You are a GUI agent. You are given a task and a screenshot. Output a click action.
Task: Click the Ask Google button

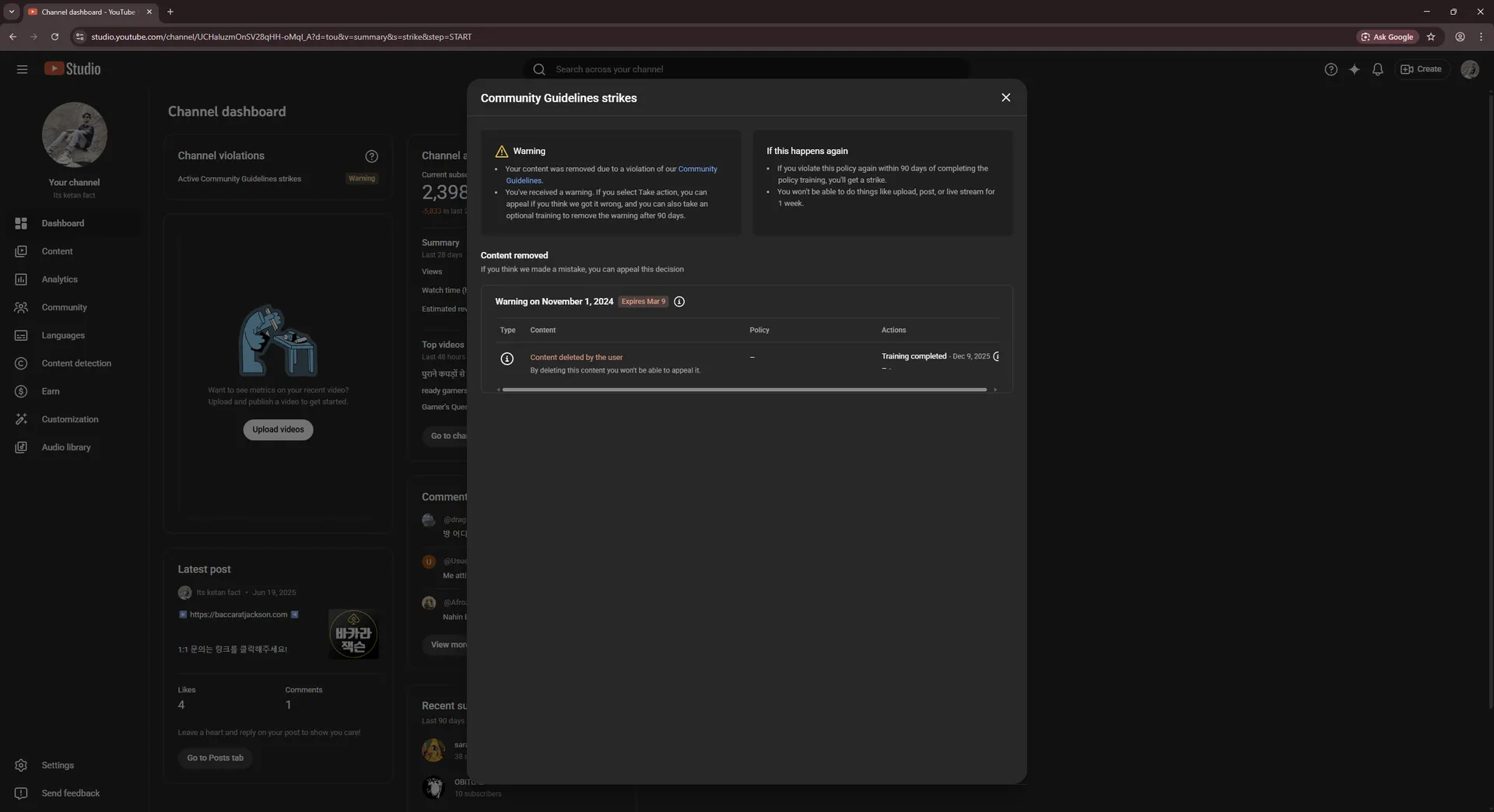[1387, 37]
